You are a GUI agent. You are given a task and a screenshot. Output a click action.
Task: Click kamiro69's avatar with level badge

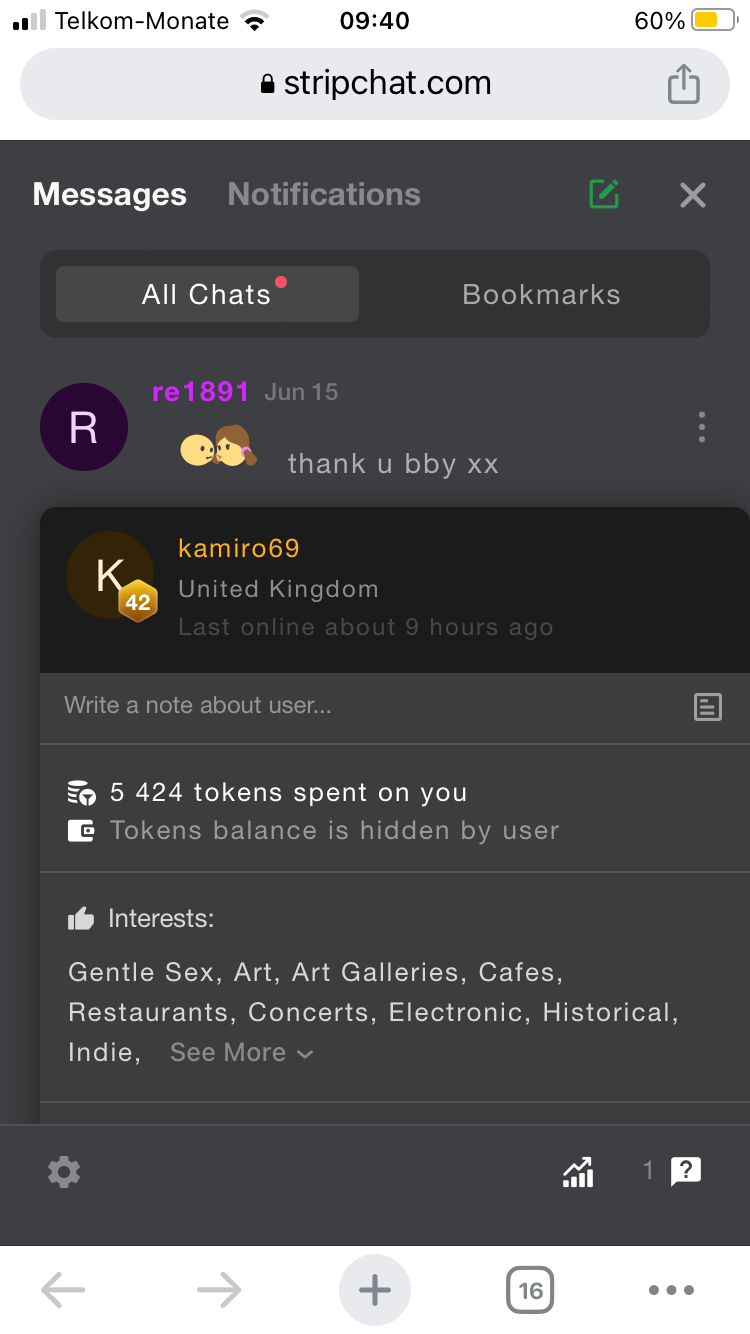(111, 577)
